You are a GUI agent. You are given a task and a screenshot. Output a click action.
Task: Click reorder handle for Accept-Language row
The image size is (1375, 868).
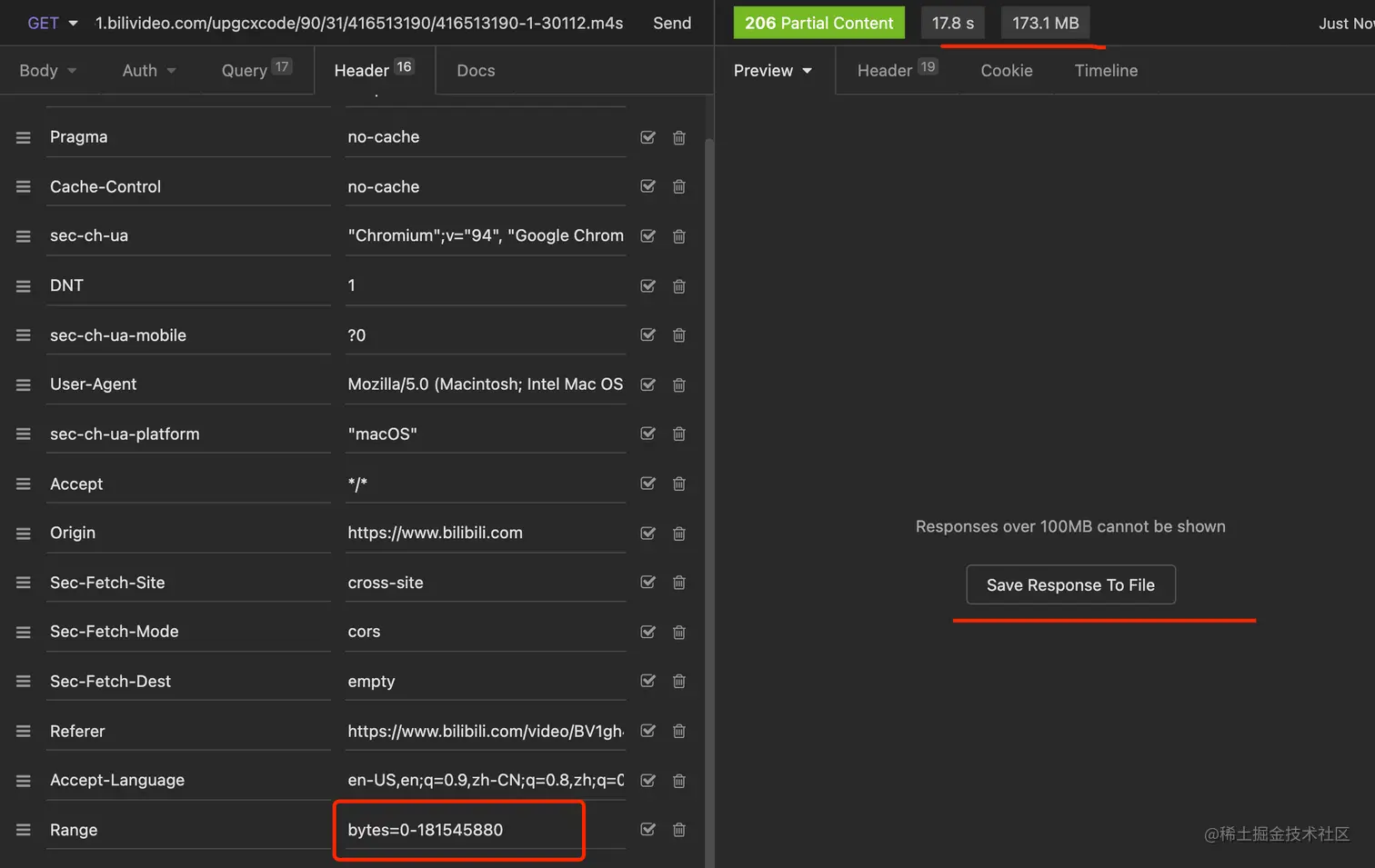pyautogui.click(x=24, y=781)
